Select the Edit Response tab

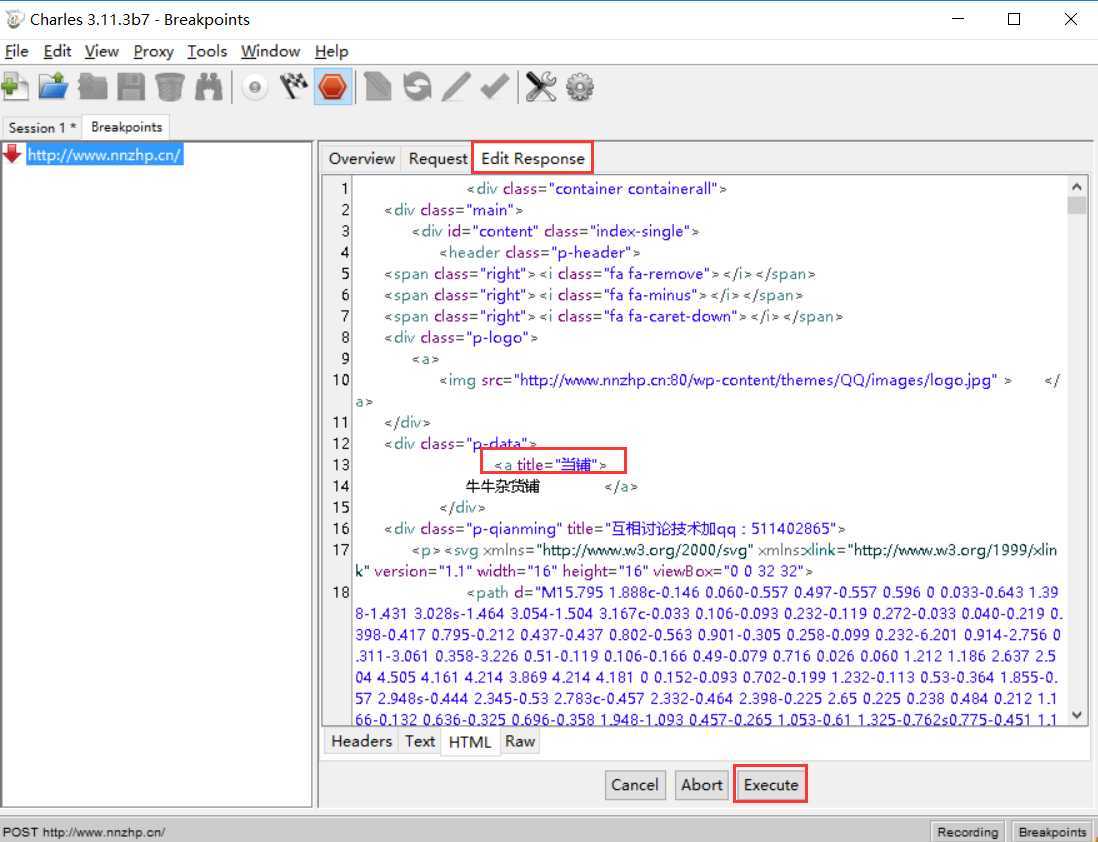[x=533, y=158]
